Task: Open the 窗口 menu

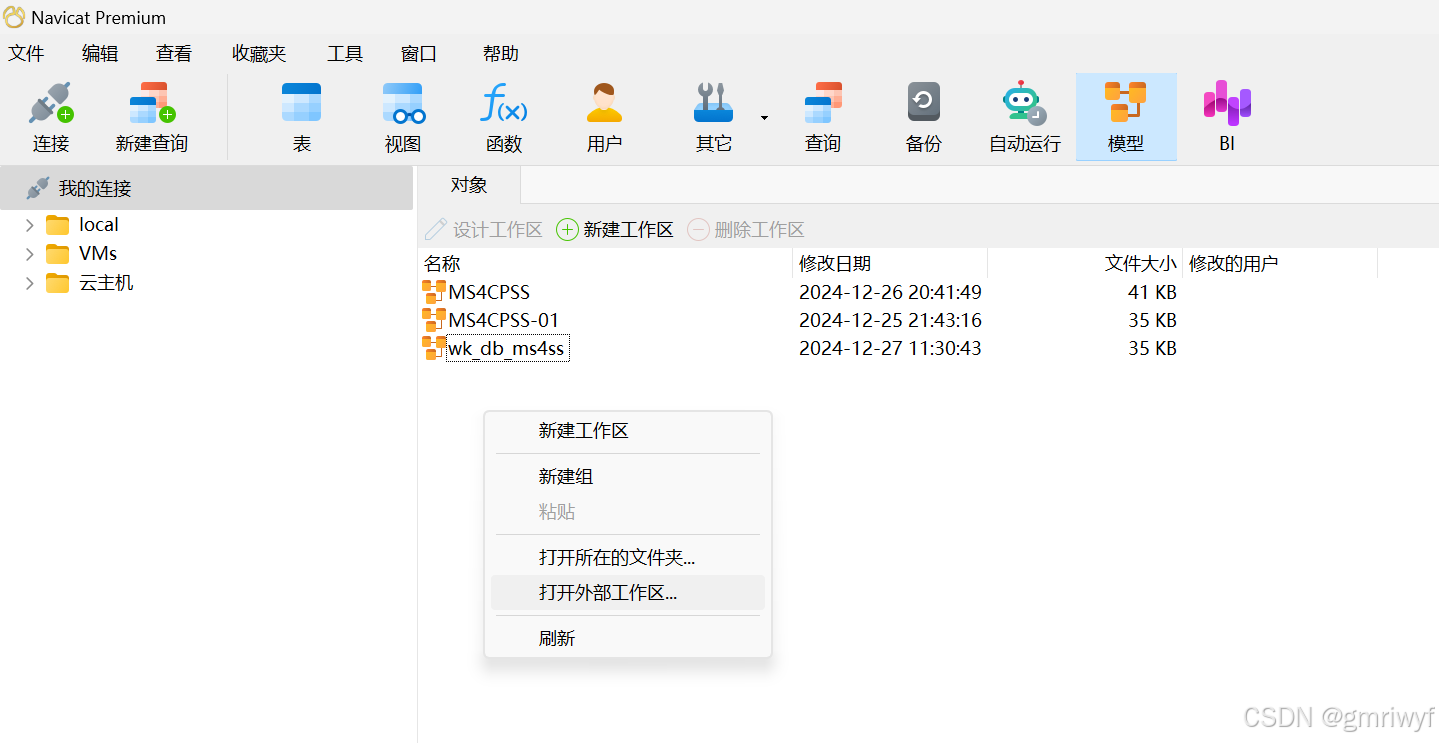Action: [419, 54]
